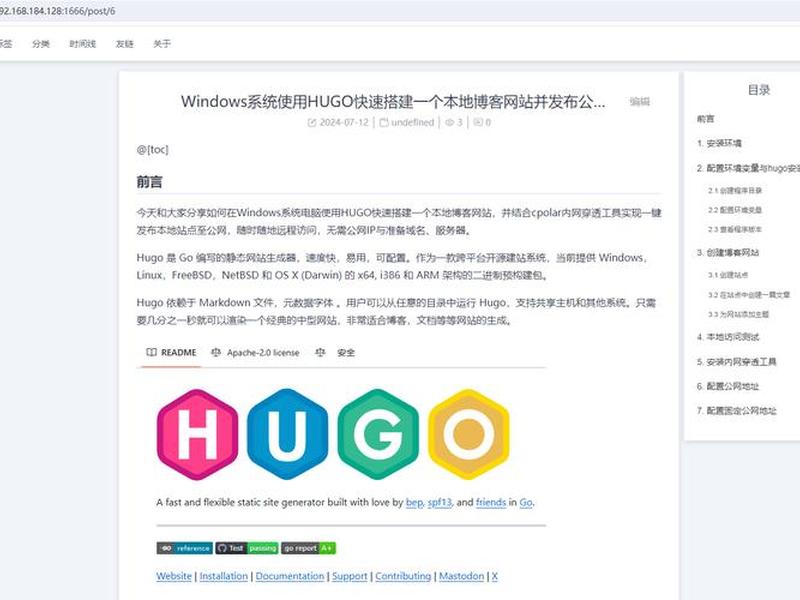The height and width of the screenshot is (600, 800).
Task: Click the 前言 section heading
Action: coord(149,182)
